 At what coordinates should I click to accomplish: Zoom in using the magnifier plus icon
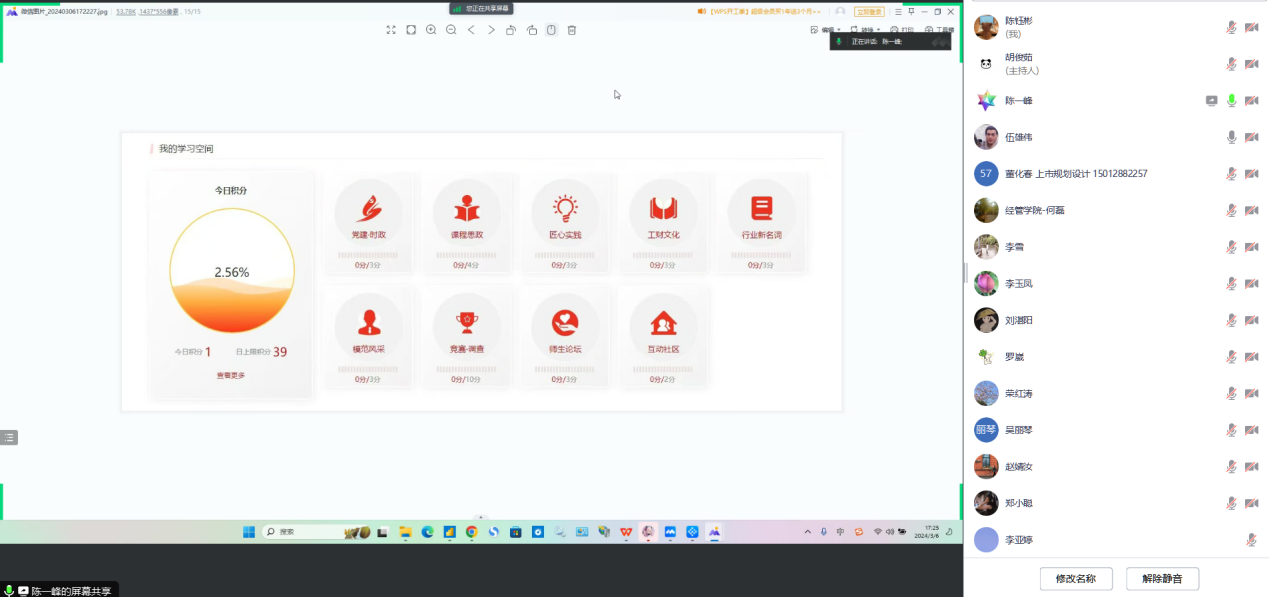click(431, 30)
